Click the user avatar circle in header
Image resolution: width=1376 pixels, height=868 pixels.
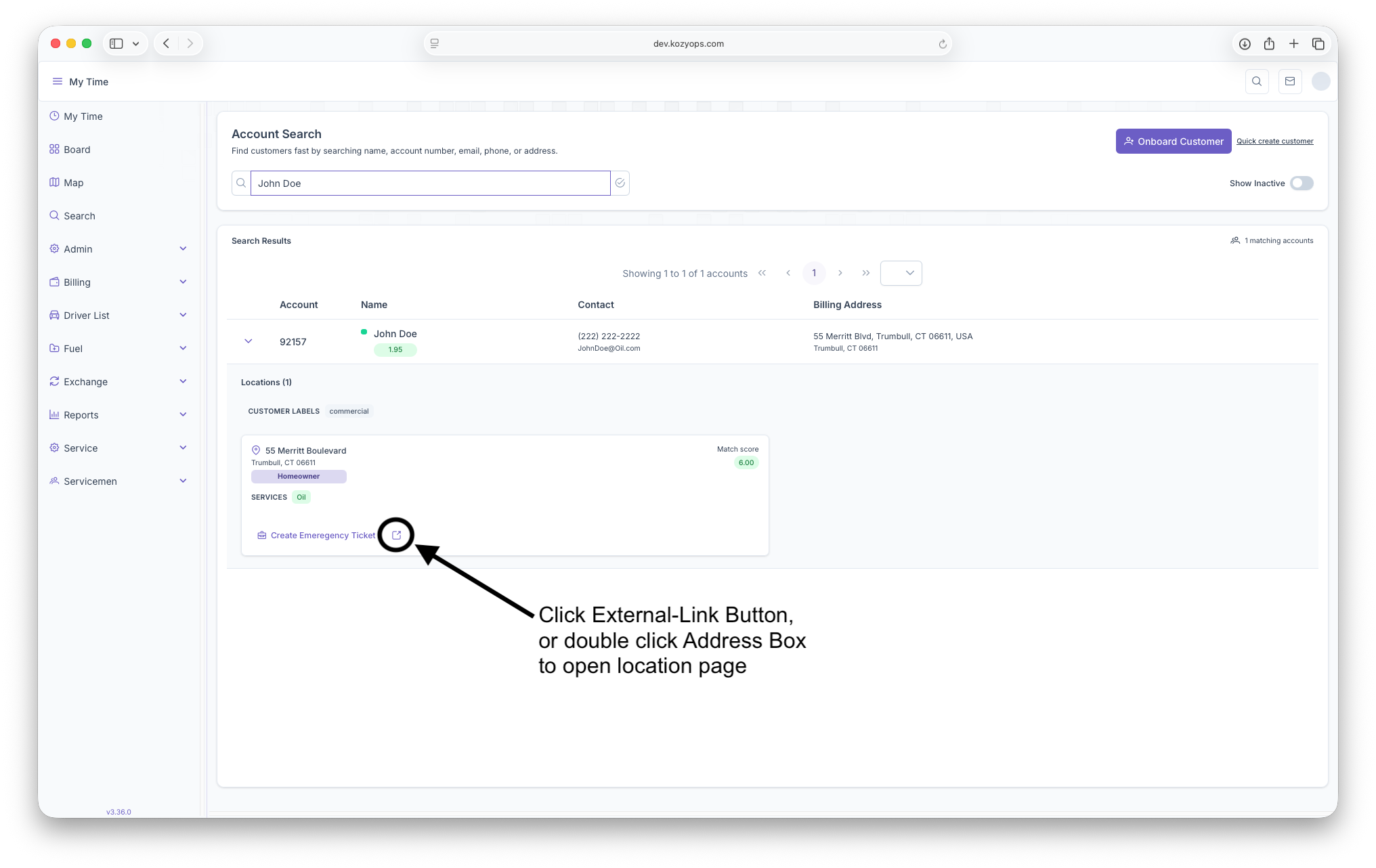(x=1320, y=81)
